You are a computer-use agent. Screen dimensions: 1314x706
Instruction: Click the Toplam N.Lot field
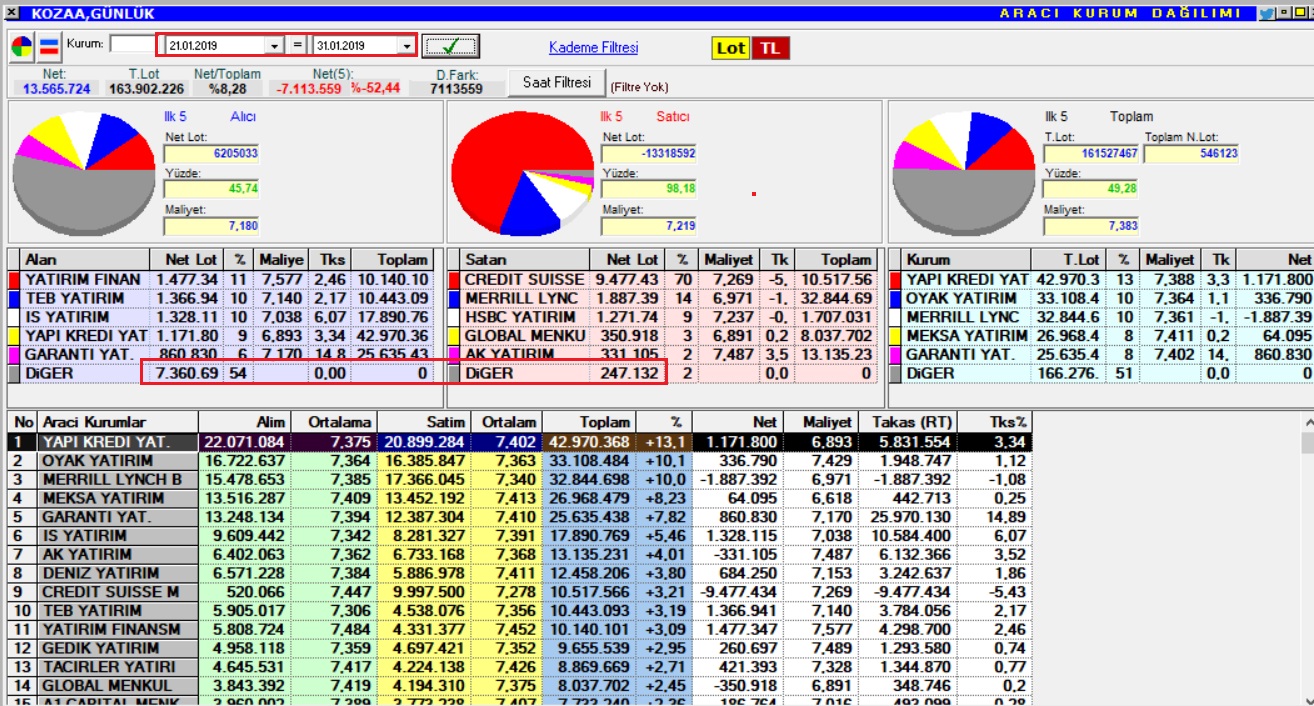click(1192, 154)
